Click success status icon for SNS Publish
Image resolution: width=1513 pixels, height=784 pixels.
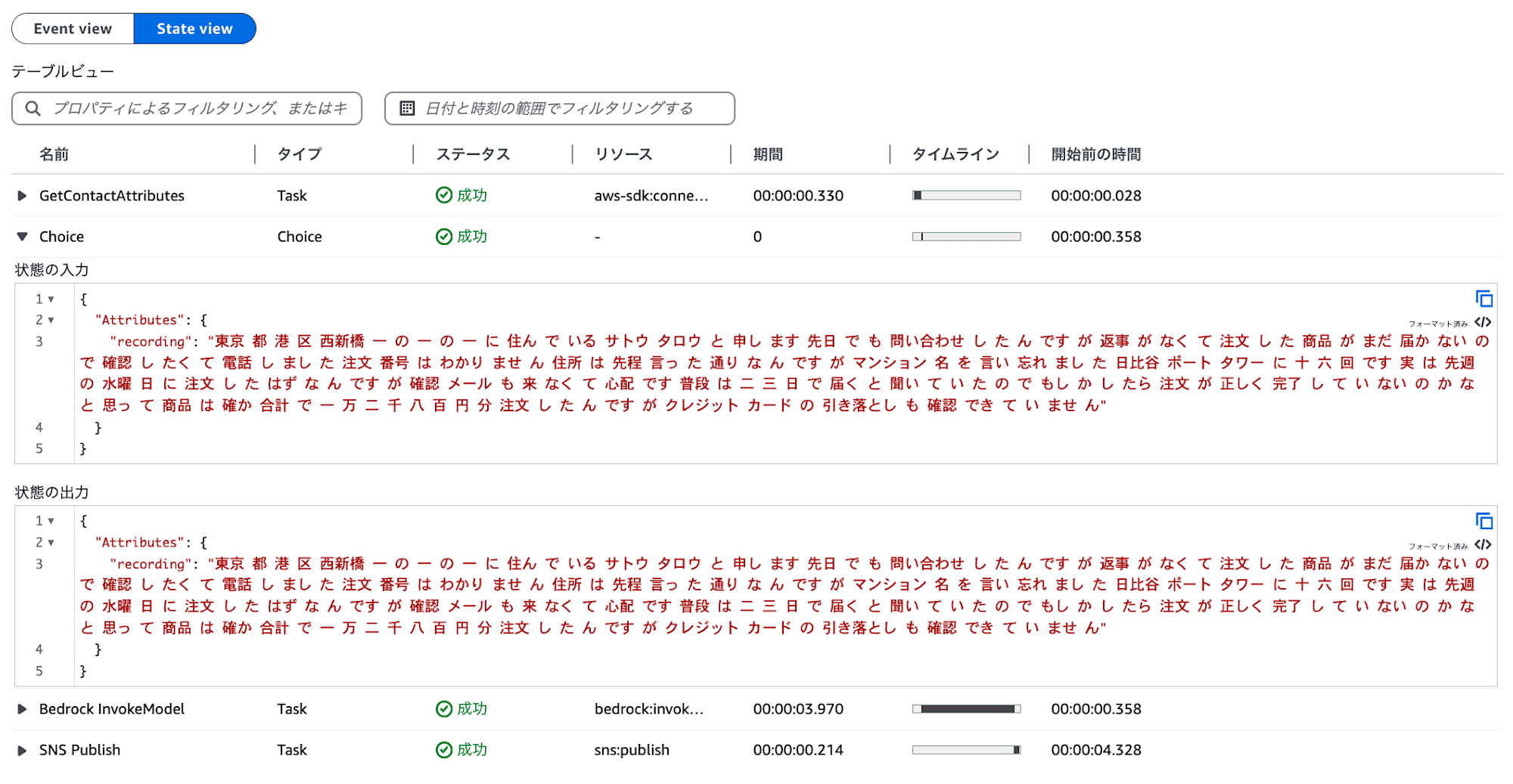pyautogui.click(x=444, y=750)
